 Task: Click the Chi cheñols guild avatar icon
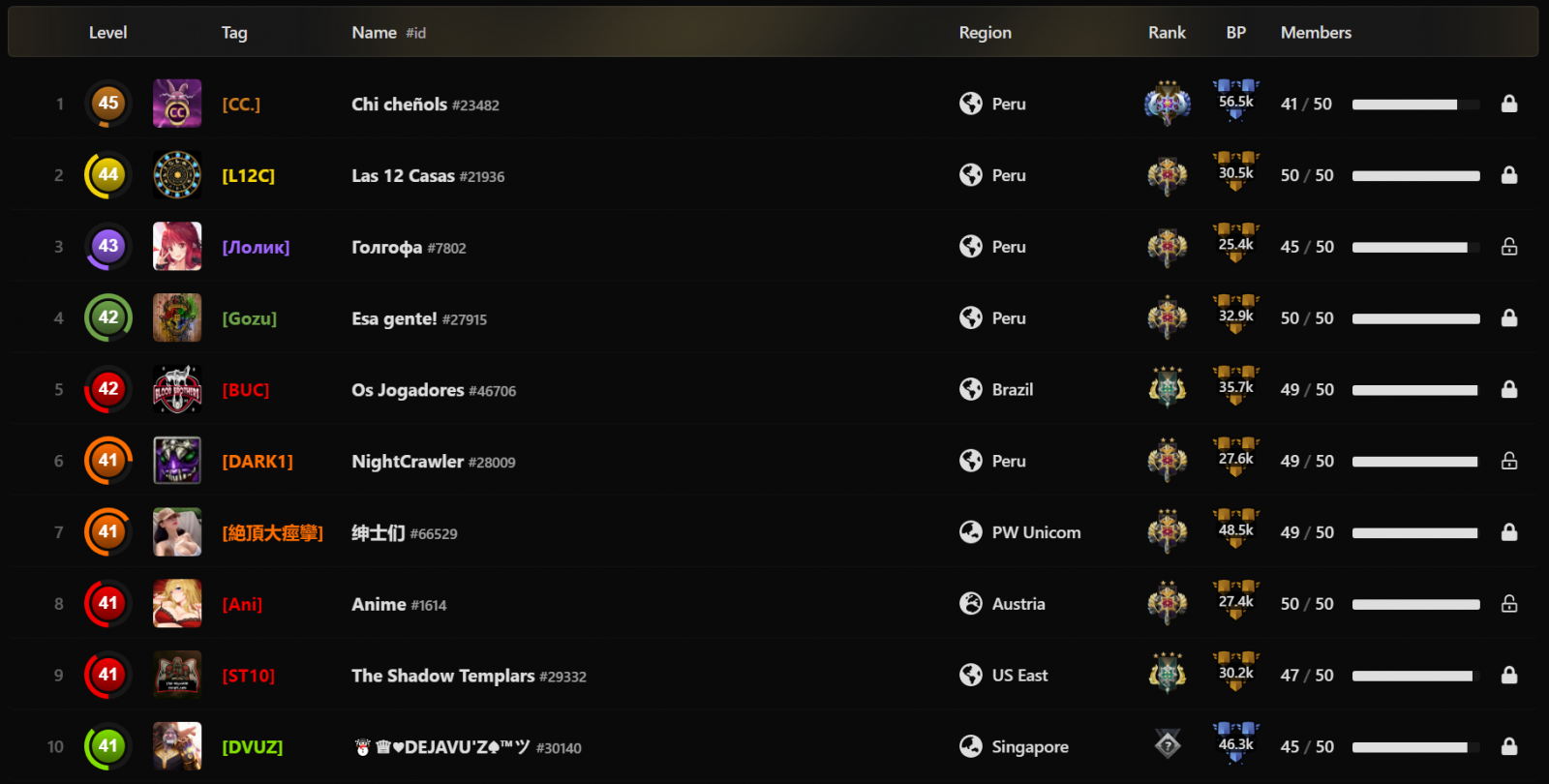(177, 104)
